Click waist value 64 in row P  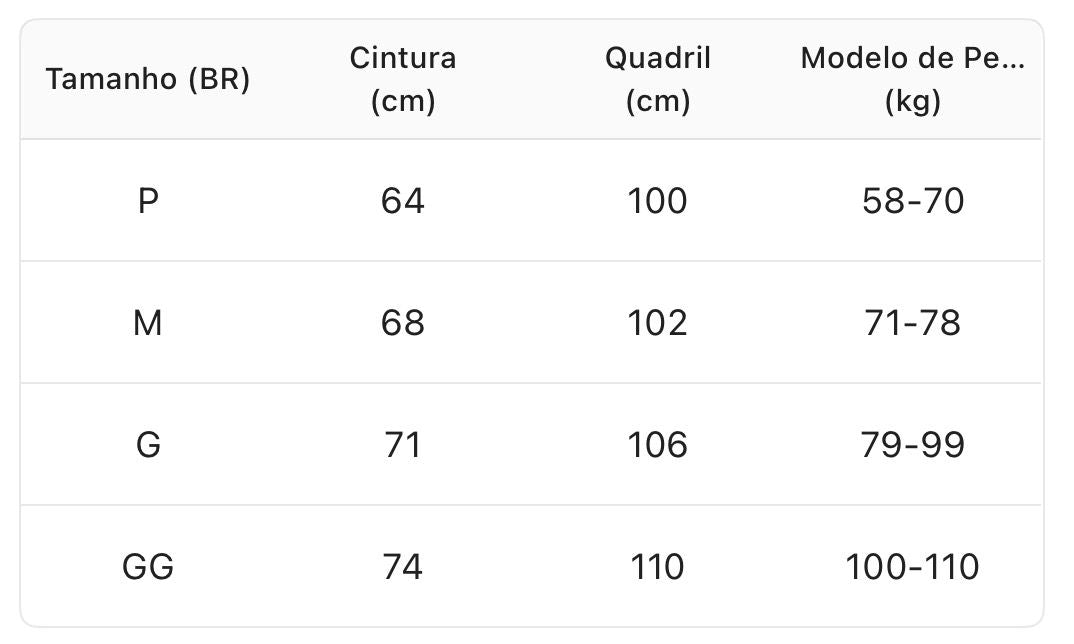coord(403,201)
